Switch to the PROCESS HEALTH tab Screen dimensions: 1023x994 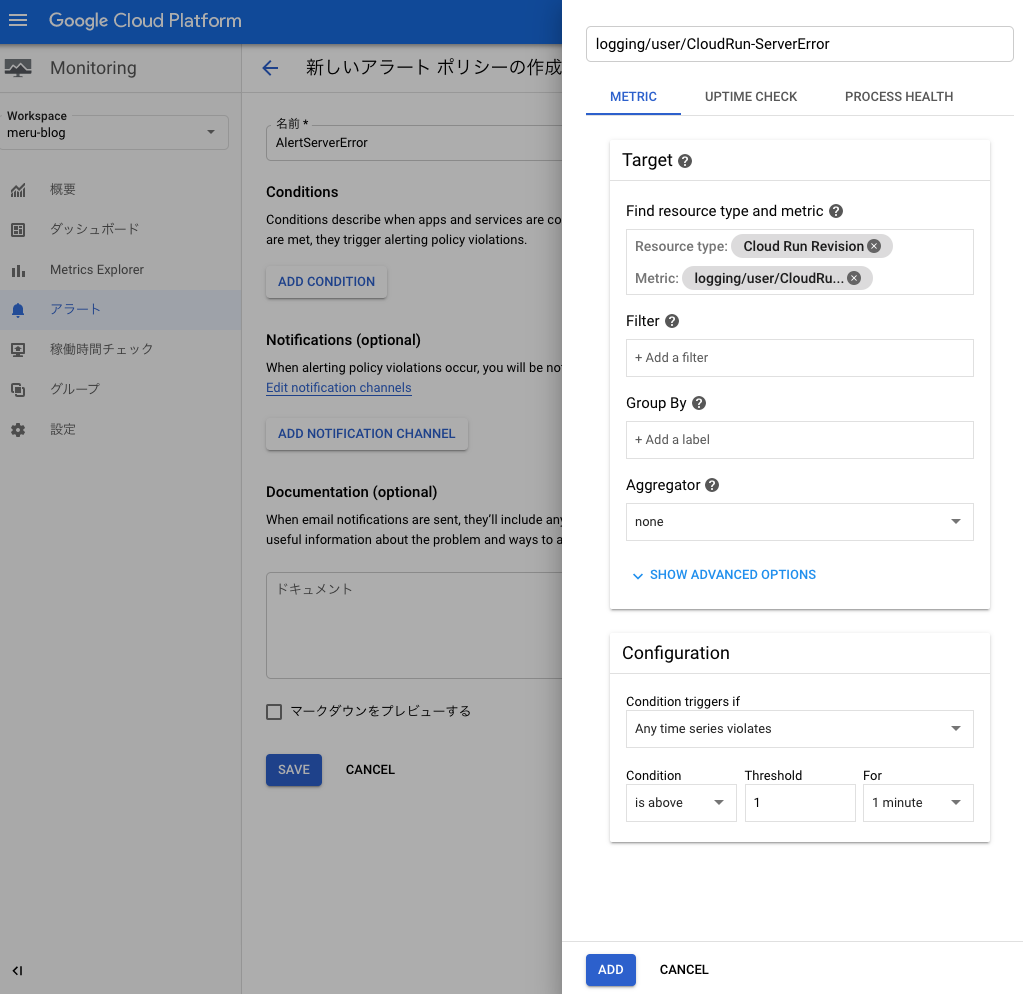[x=898, y=97]
